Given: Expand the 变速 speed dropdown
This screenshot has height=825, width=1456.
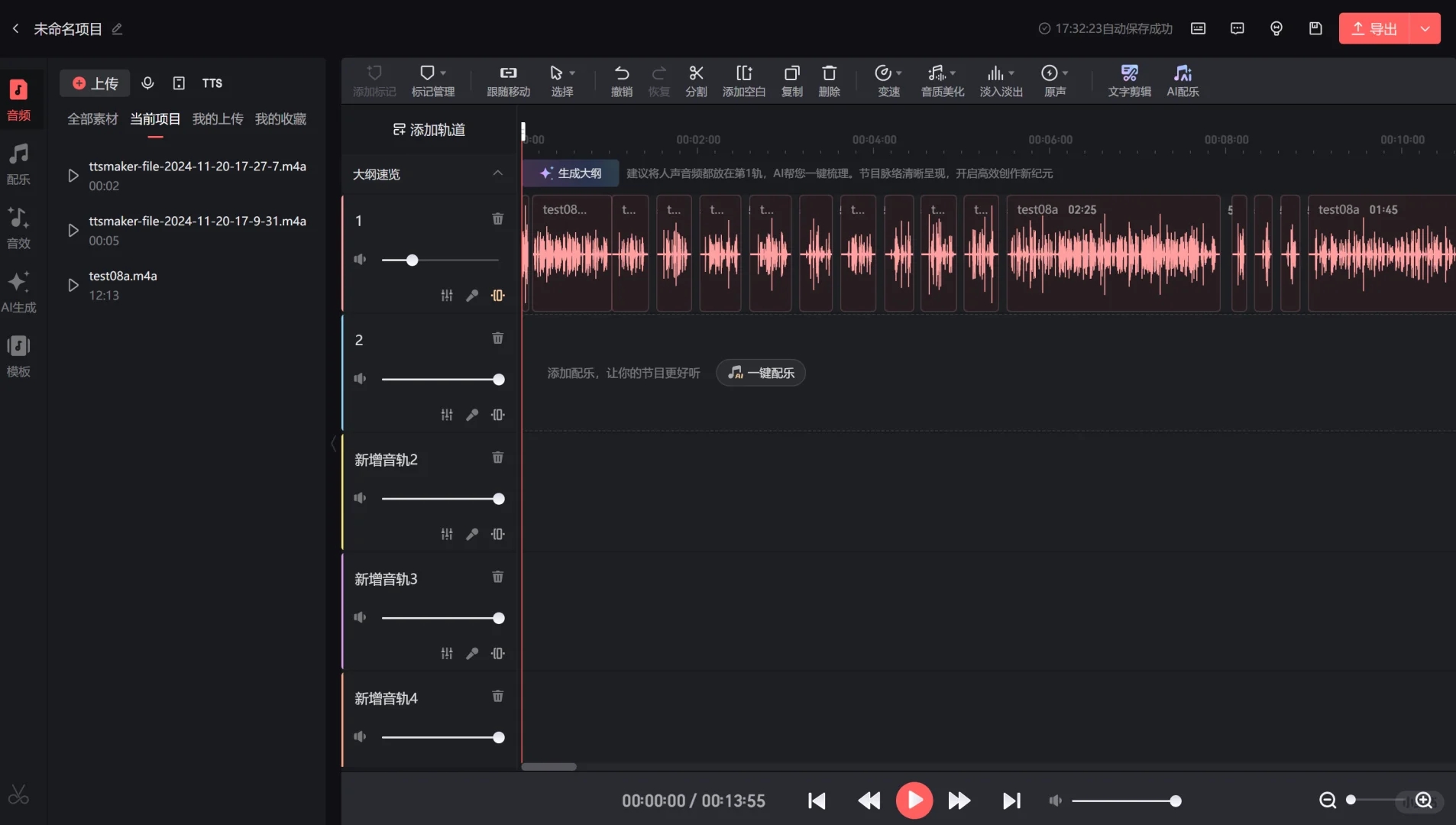Looking at the screenshot, I should (899, 73).
